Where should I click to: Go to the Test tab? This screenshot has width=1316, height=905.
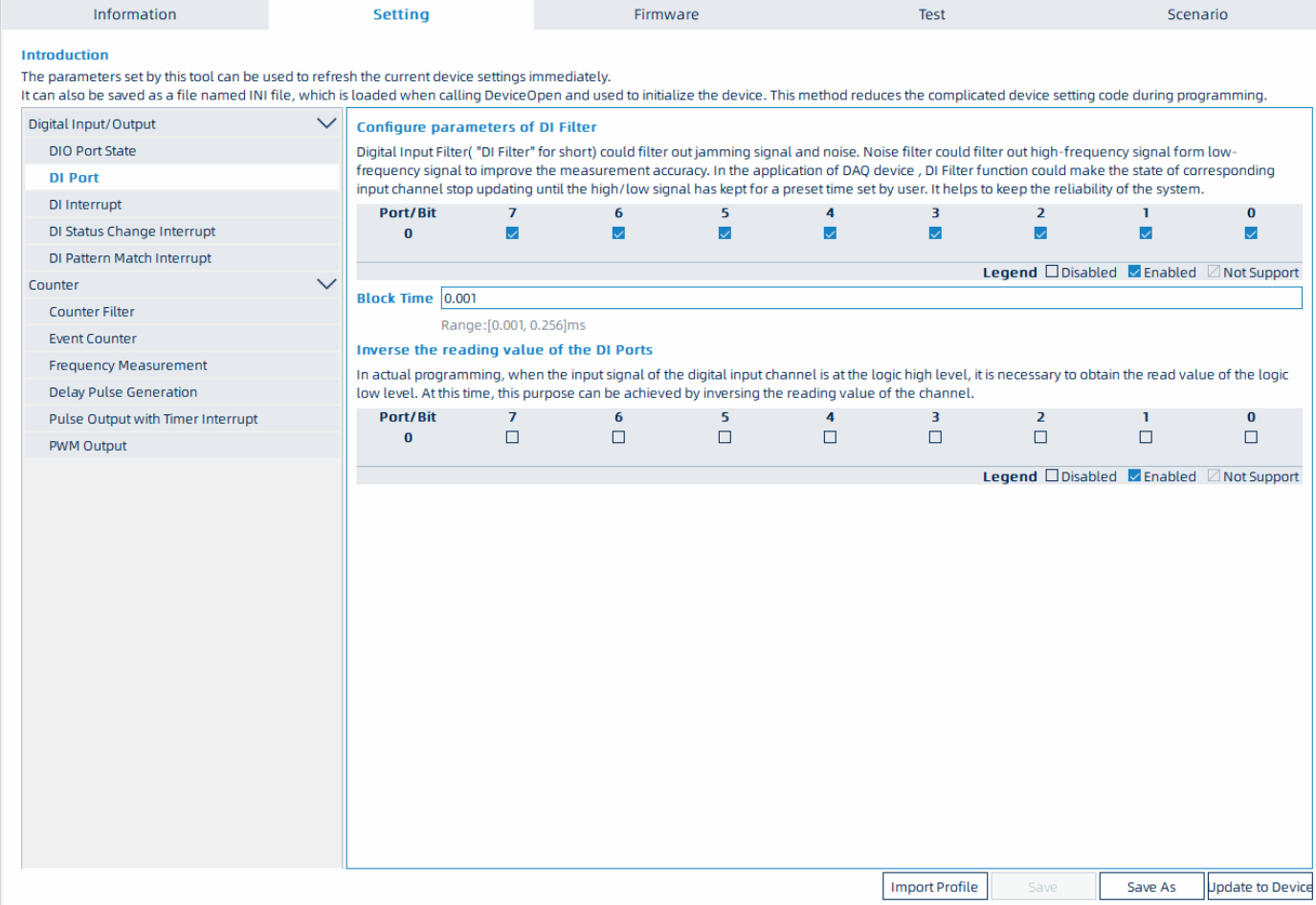[931, 14]
